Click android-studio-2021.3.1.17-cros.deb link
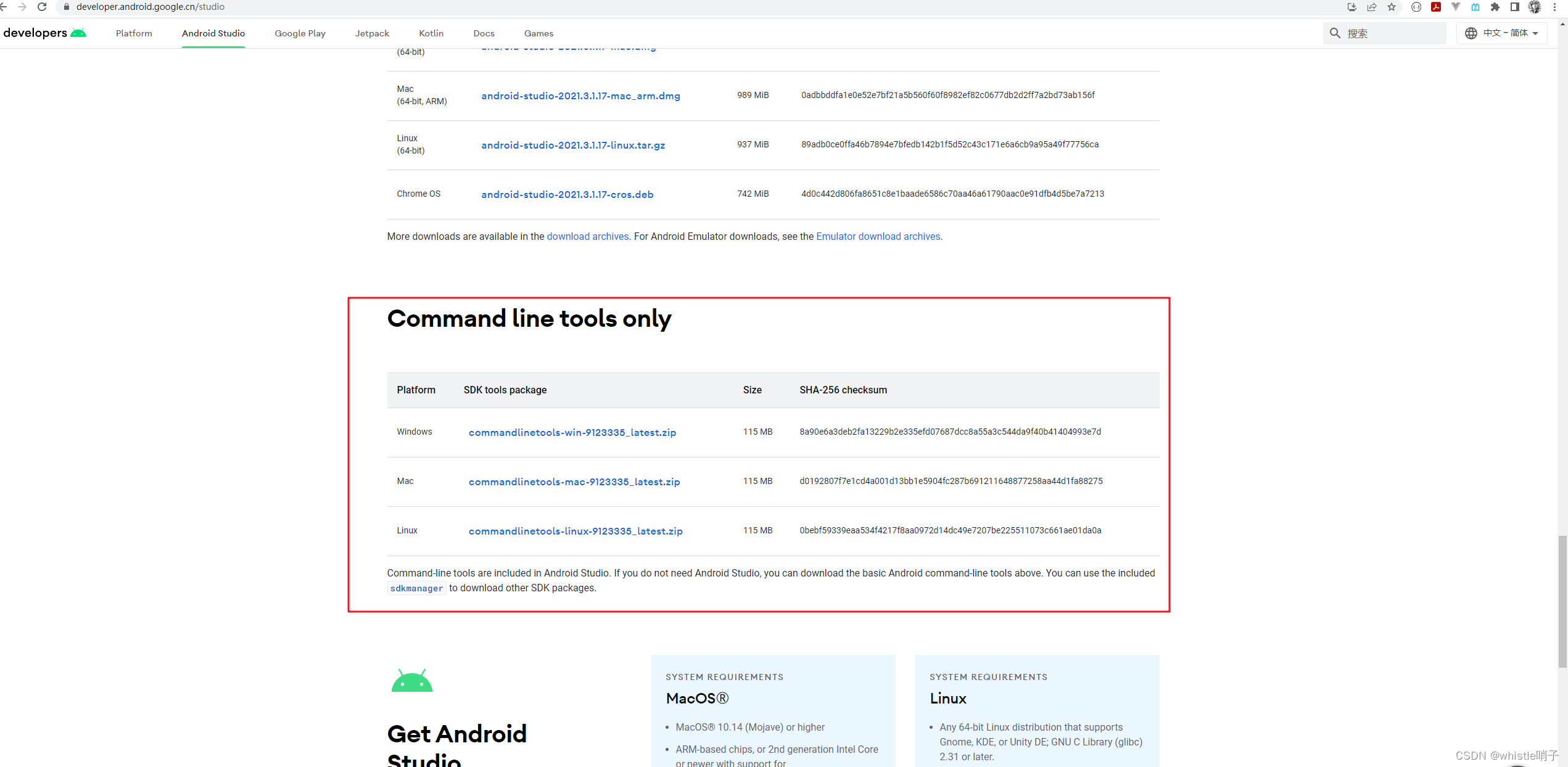1568x767 pixels. click(567, 194)
